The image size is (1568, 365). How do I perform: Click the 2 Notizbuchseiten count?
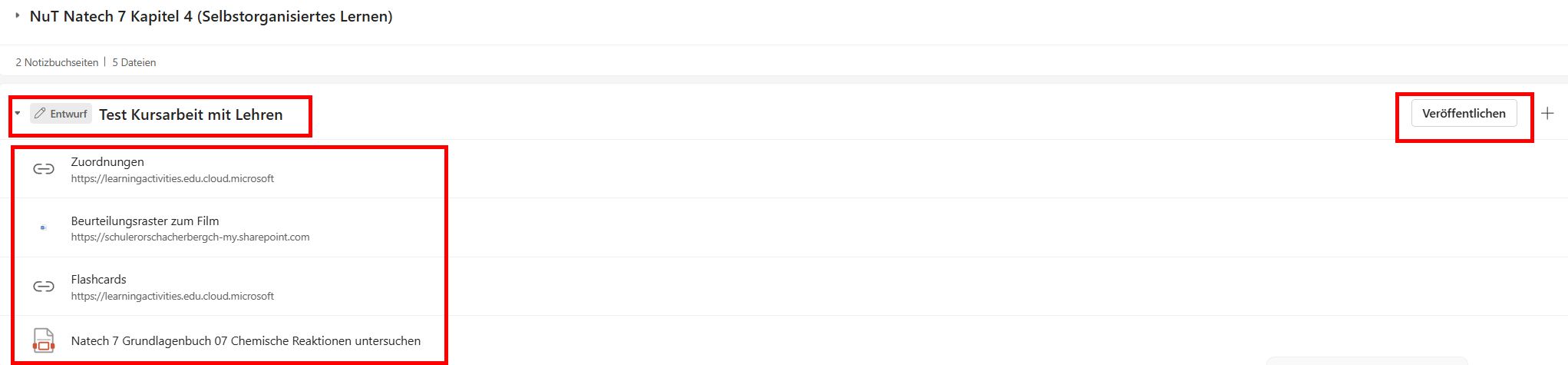(57, 62)
